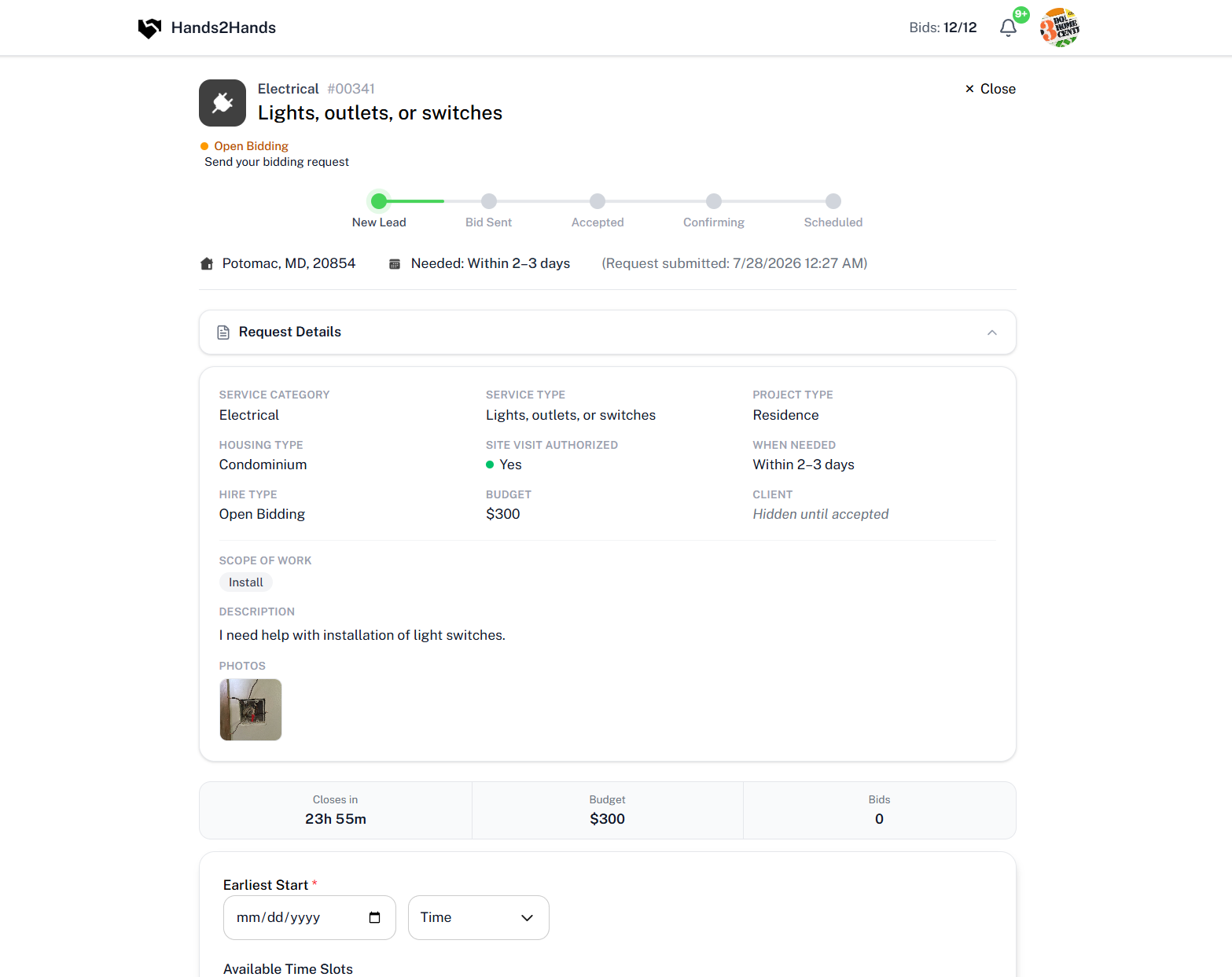Click the Lights, outlets, or switches heading
This screenshot has height=977, width=1232.
380,113
